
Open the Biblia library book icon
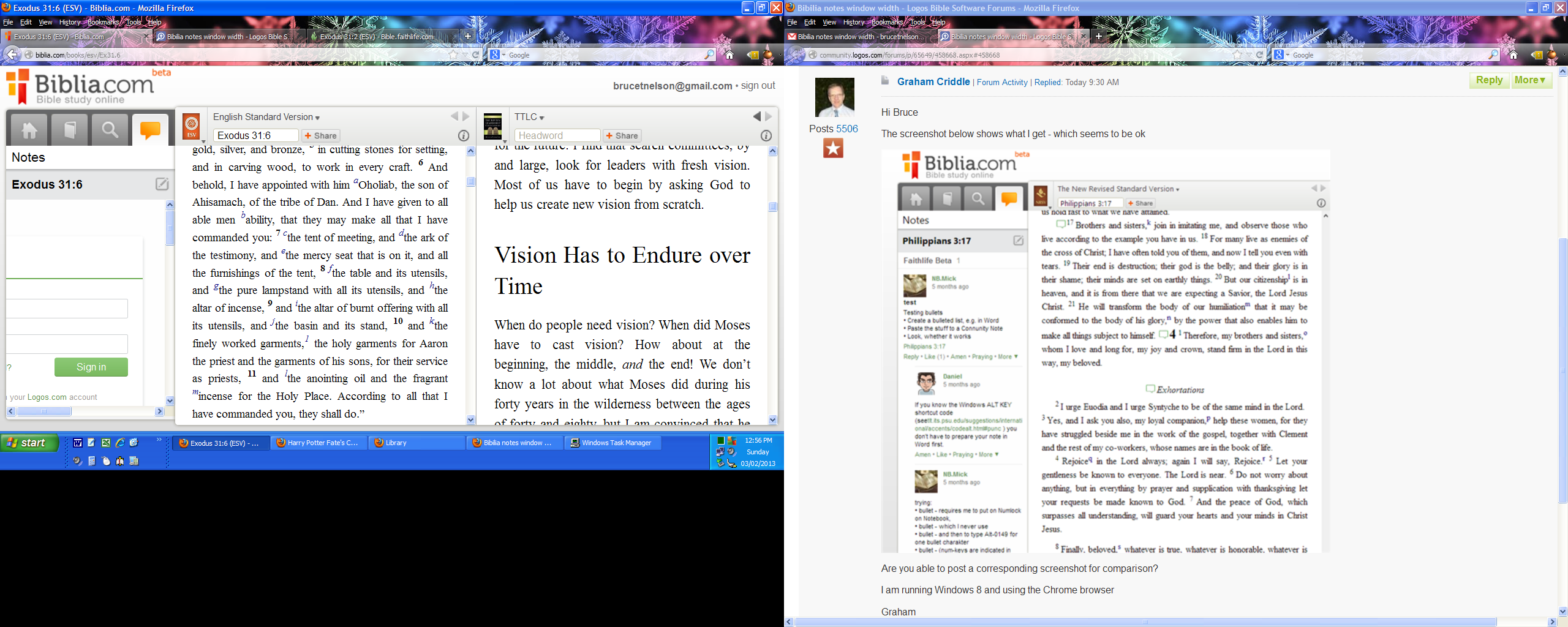click(x=70, y=130)
